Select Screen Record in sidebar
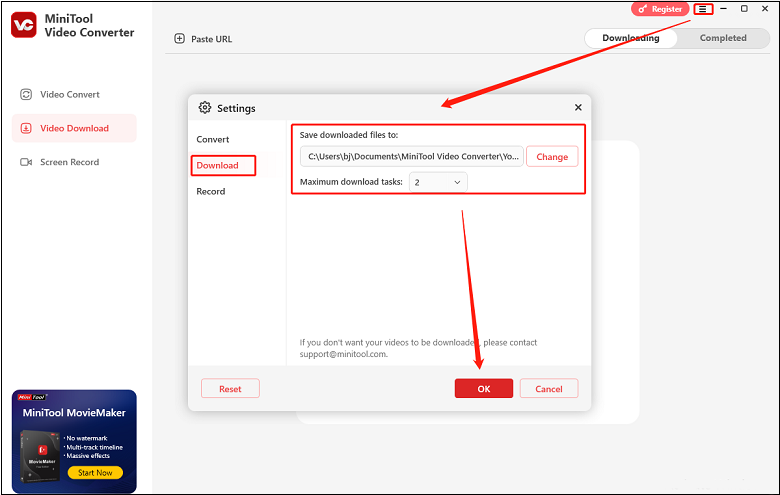The height and width of the screenshot is (495, 780). [x=74, y=162]
